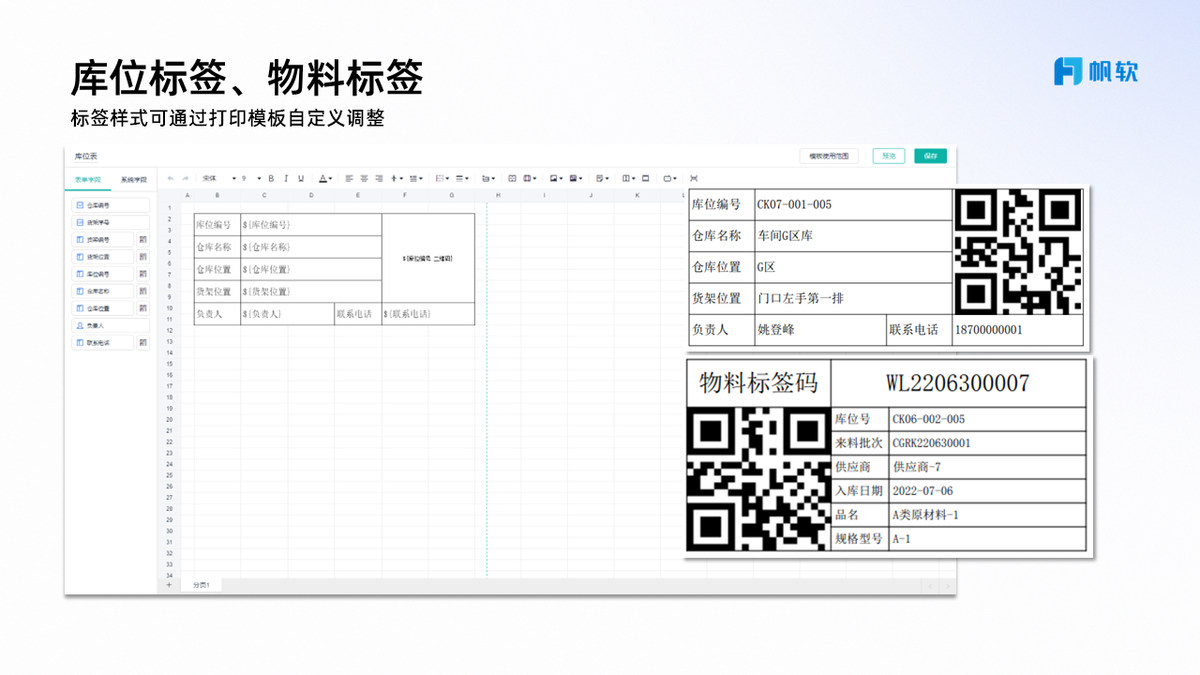Align text to the left
This screenshot has width=1200, height=675.
349,178
